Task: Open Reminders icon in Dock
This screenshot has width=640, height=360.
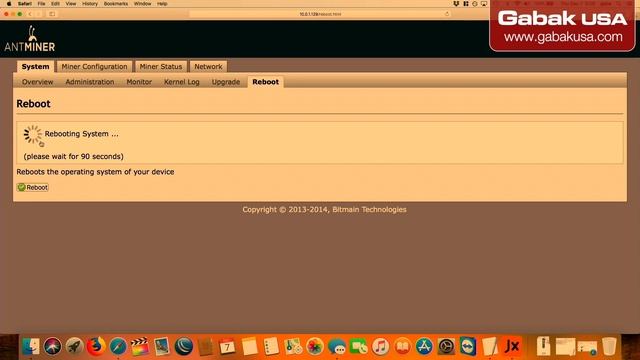Action: point(271,347)
